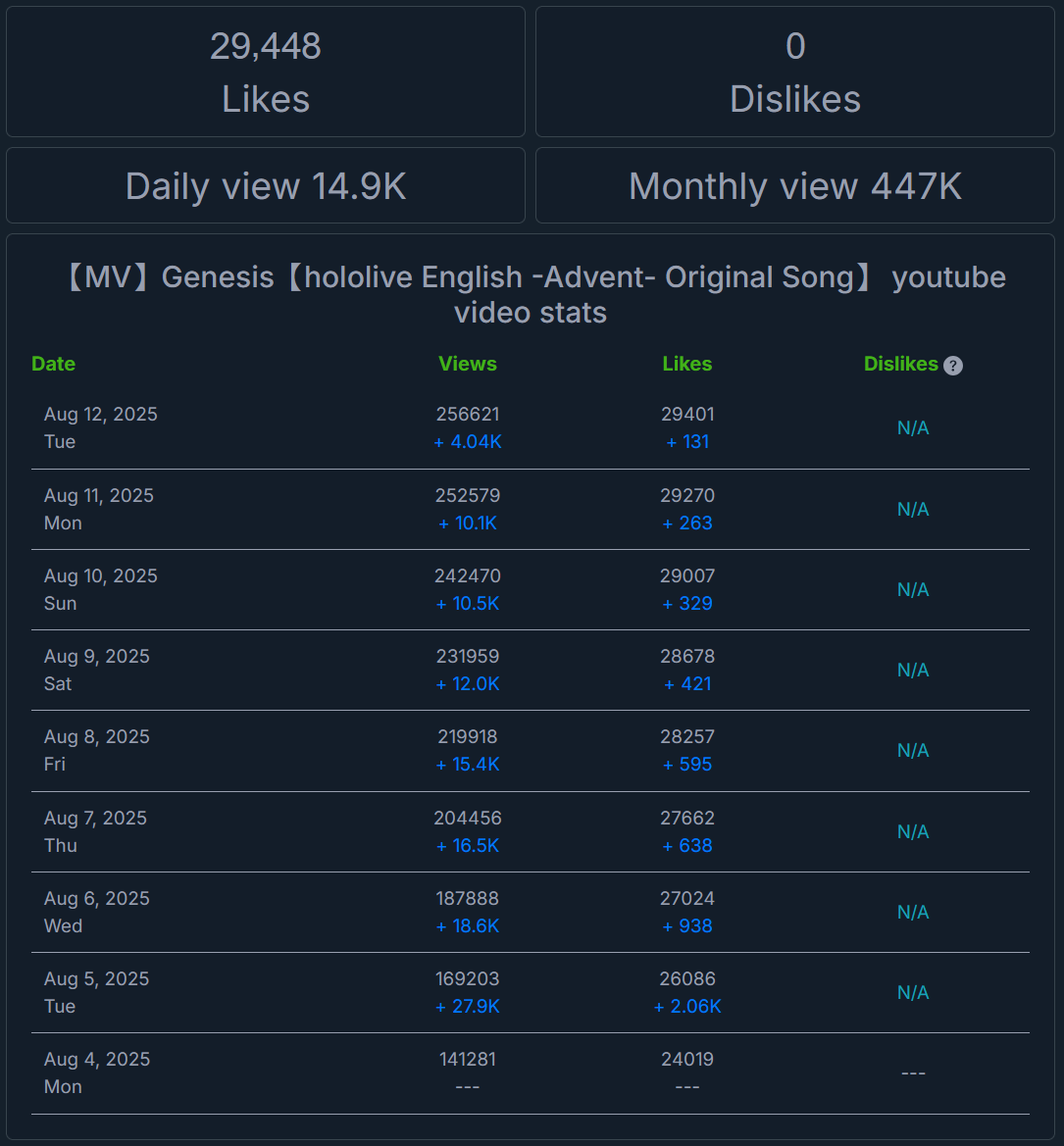
Task: Click the Dislikes column header text
Action: point(901,364)
